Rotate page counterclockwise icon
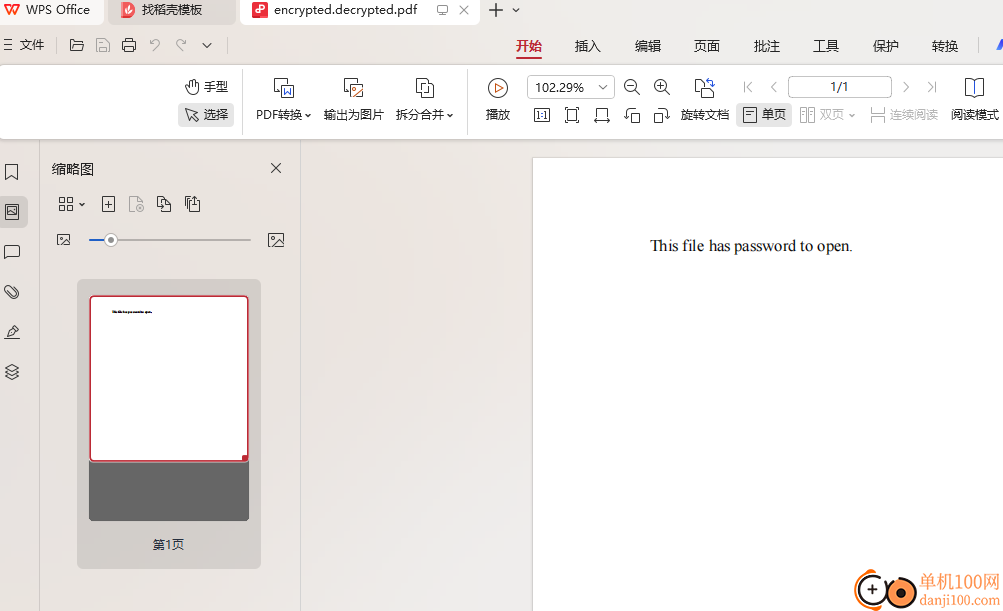Image resolution: width=1003 pixels, height=611 pixels. [632, 115]
